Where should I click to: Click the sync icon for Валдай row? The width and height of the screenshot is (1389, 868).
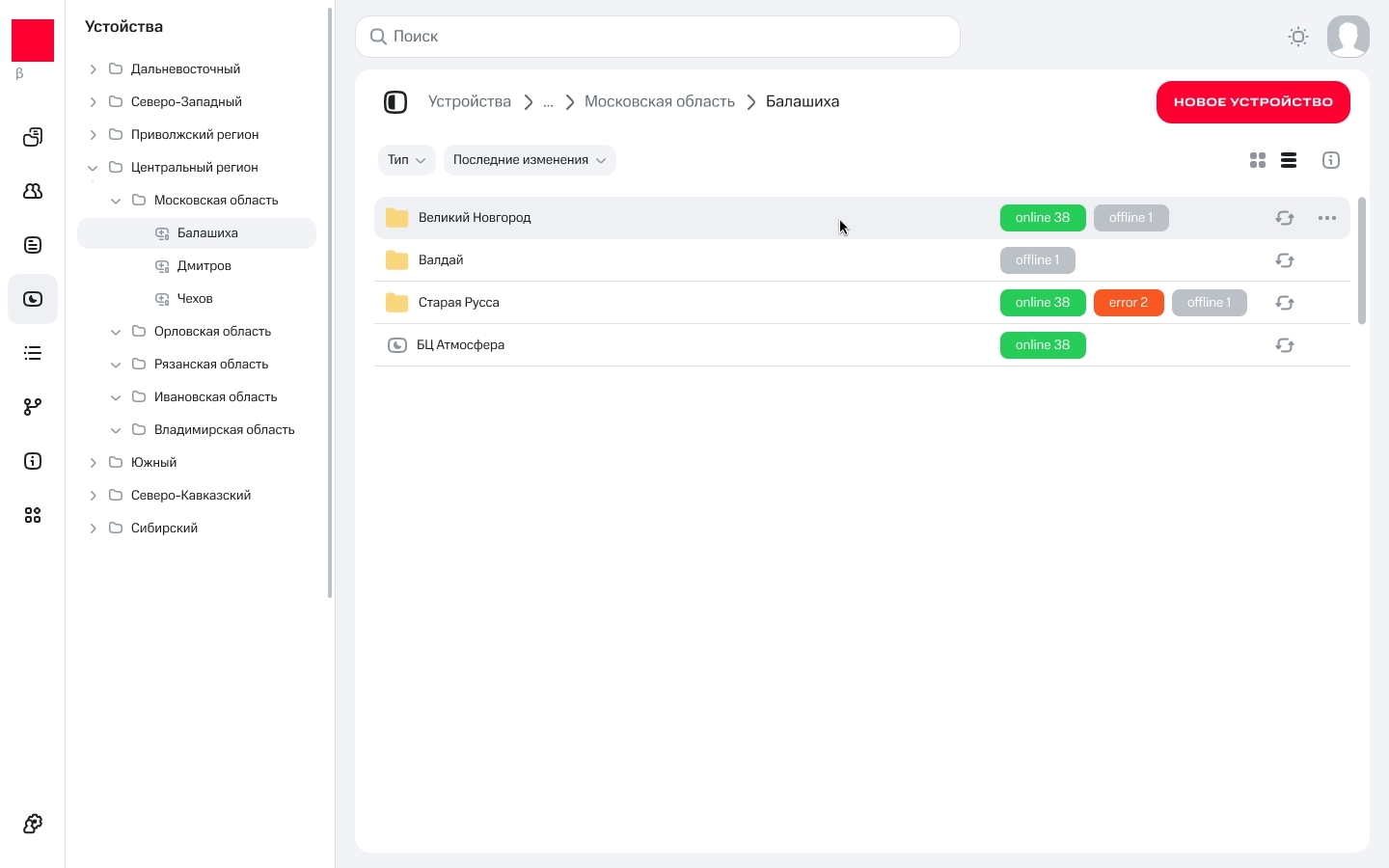click(1285, 260)
